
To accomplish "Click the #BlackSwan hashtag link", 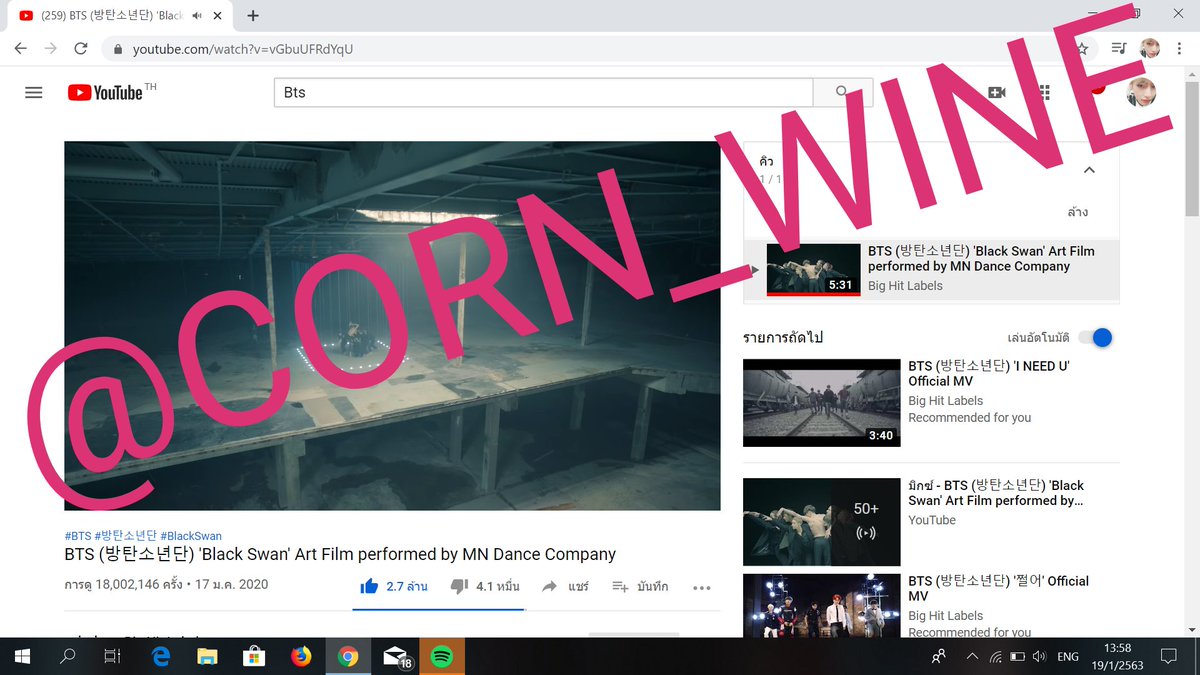I will (x=191, y=536).
